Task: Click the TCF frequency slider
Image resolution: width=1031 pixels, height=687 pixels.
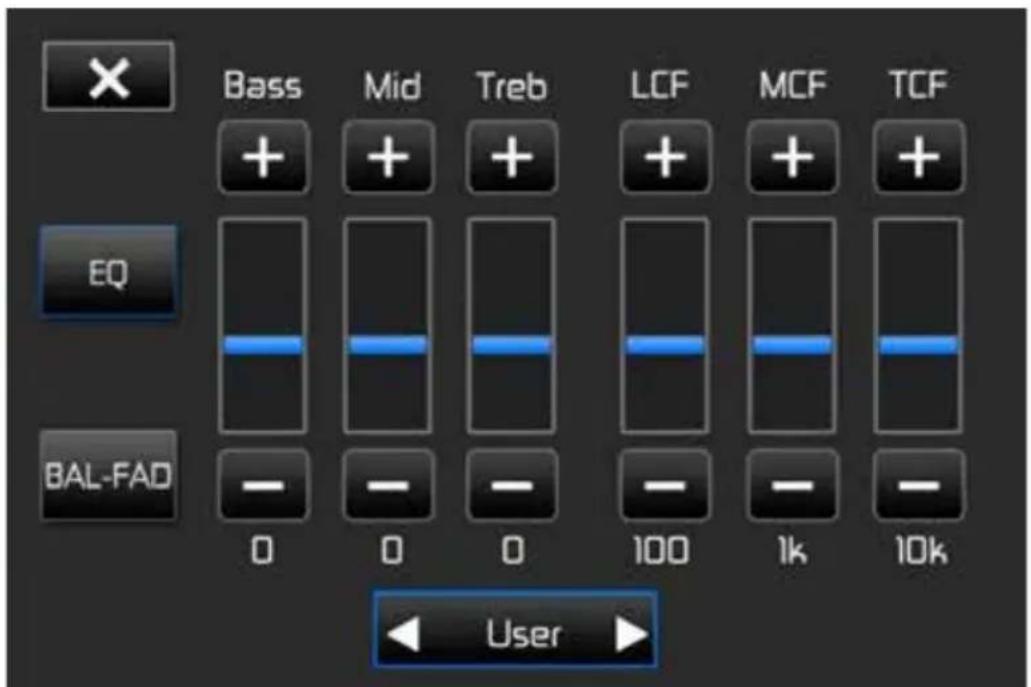Action: (x=918, y=325)
